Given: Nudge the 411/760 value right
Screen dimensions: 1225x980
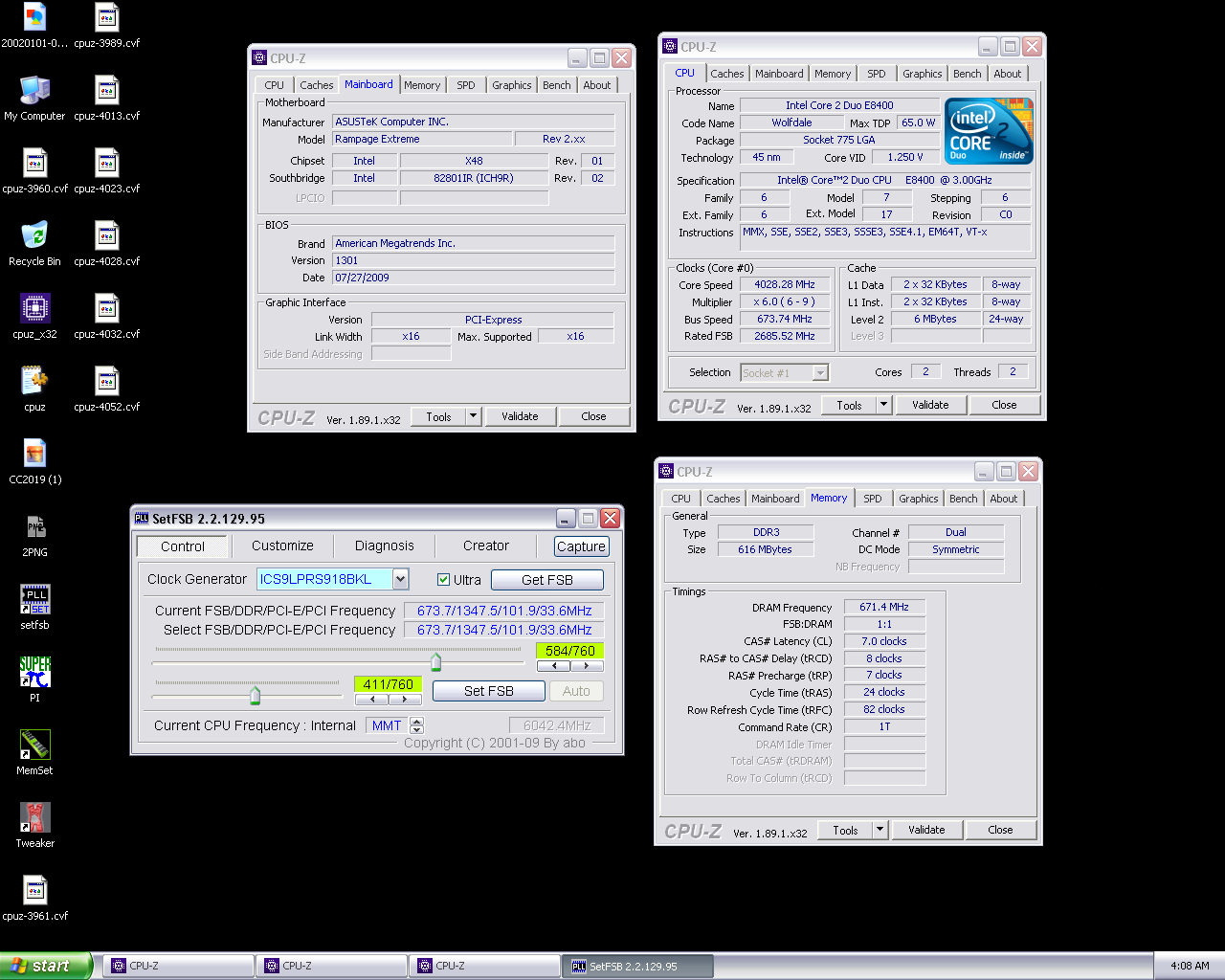Looking at the screenshot, I should coord(405,699).
